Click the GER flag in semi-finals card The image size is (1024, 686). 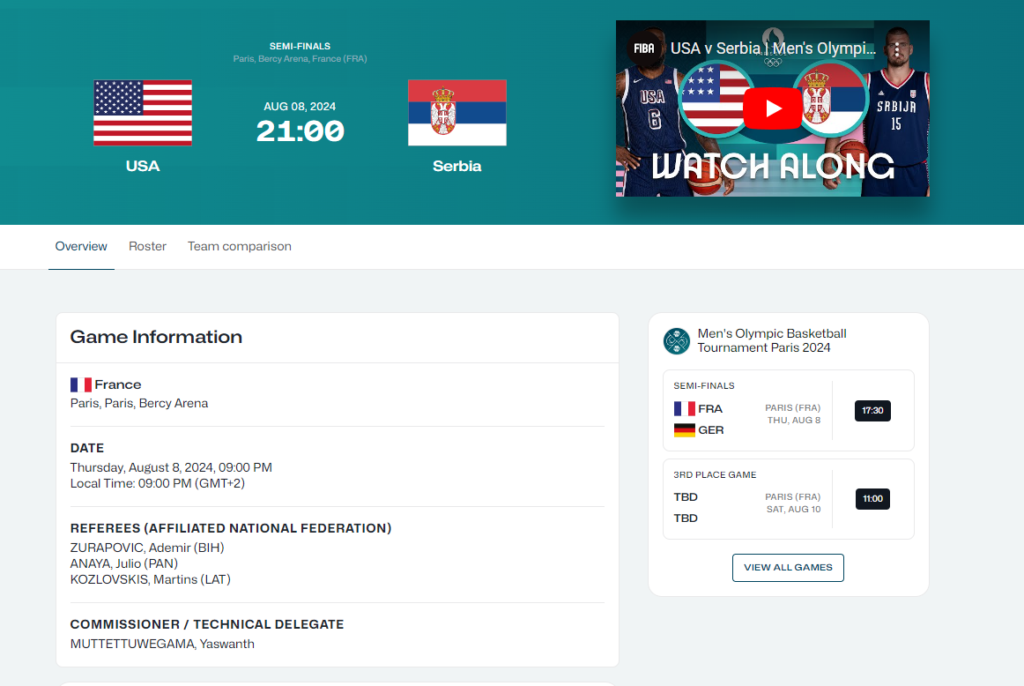coord(685,430)
